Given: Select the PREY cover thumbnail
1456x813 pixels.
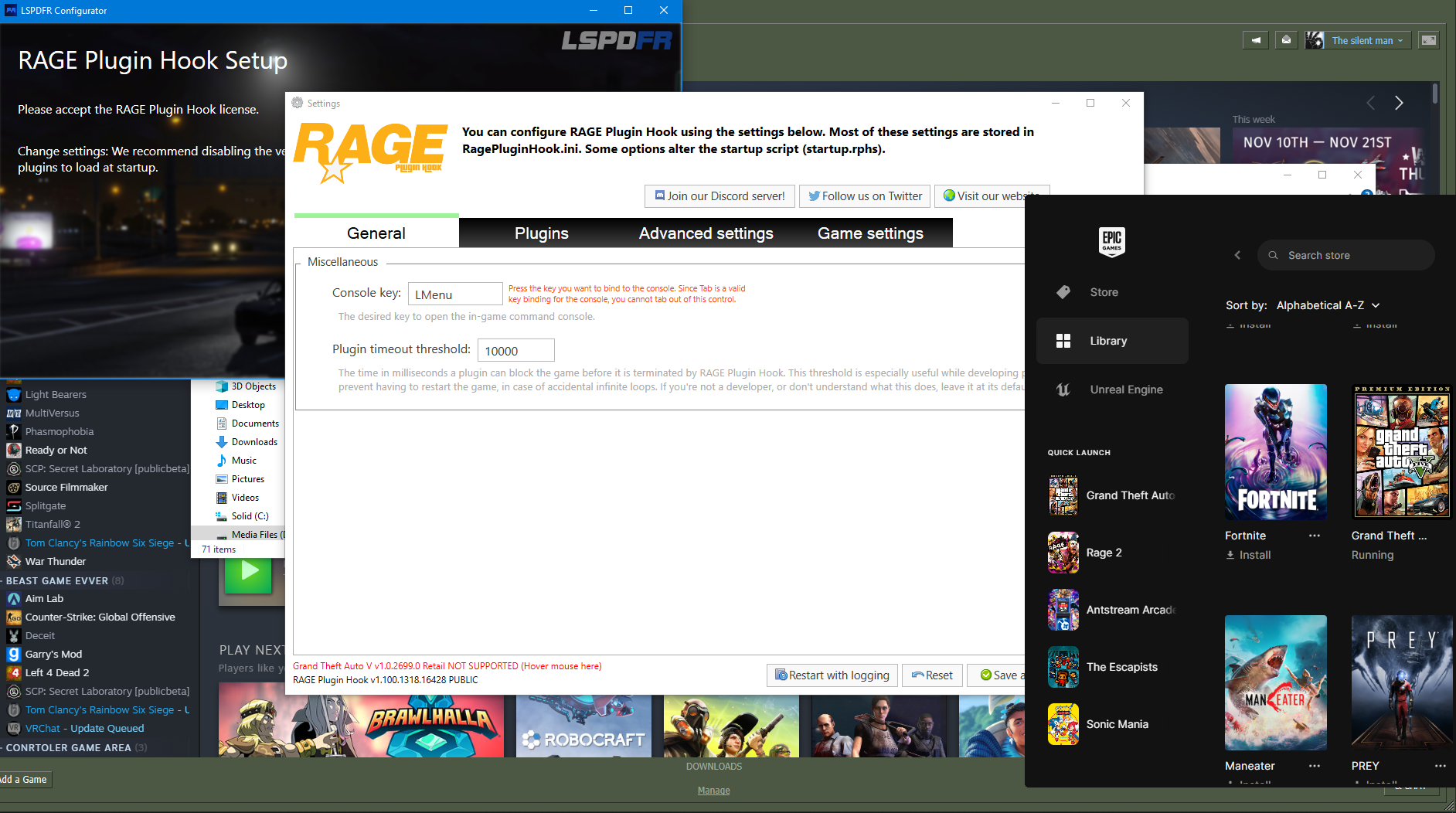Looking at the screenshot, I should tap(1402, 682).
